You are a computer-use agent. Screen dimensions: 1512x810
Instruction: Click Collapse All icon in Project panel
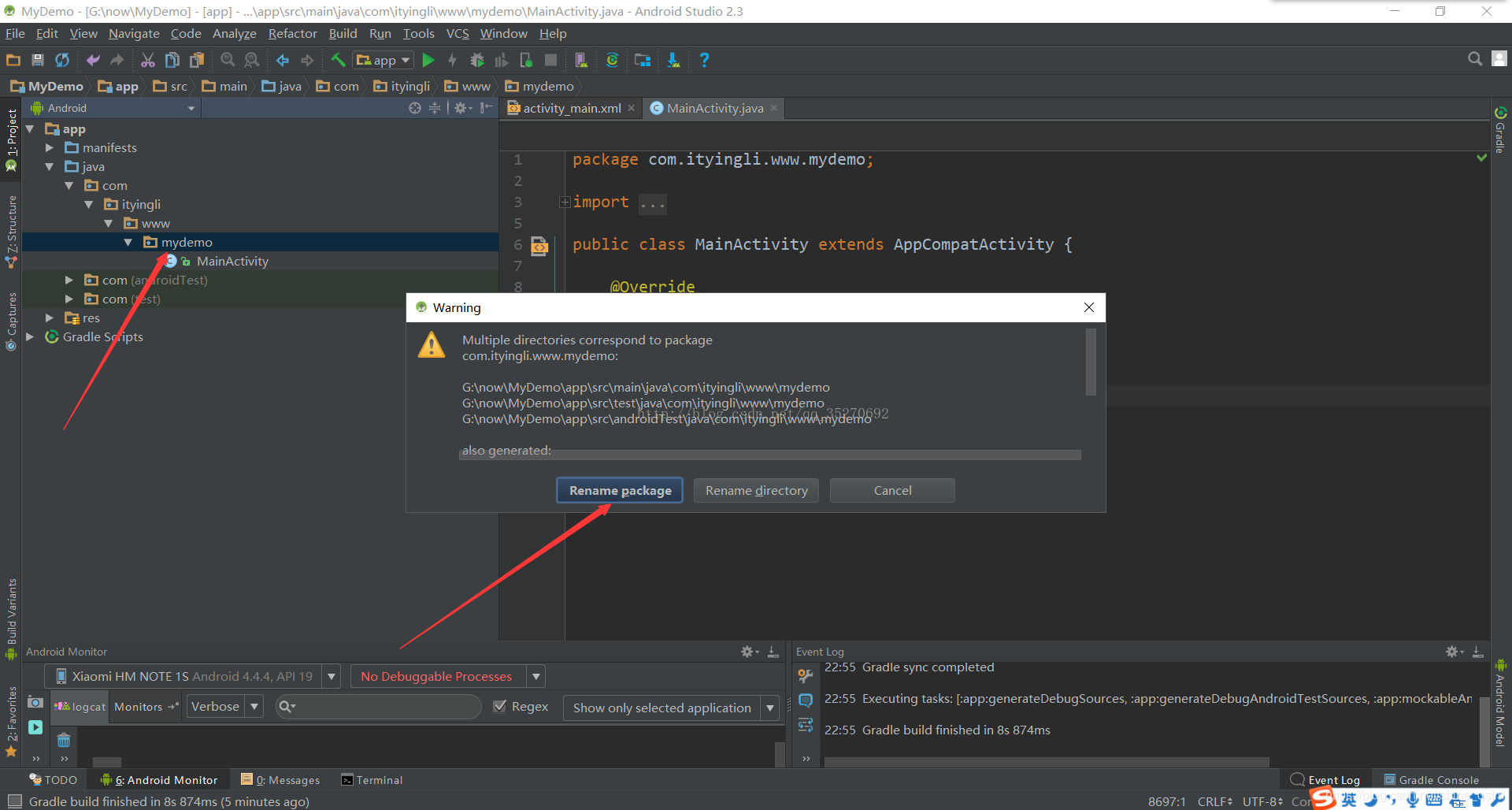435,108
